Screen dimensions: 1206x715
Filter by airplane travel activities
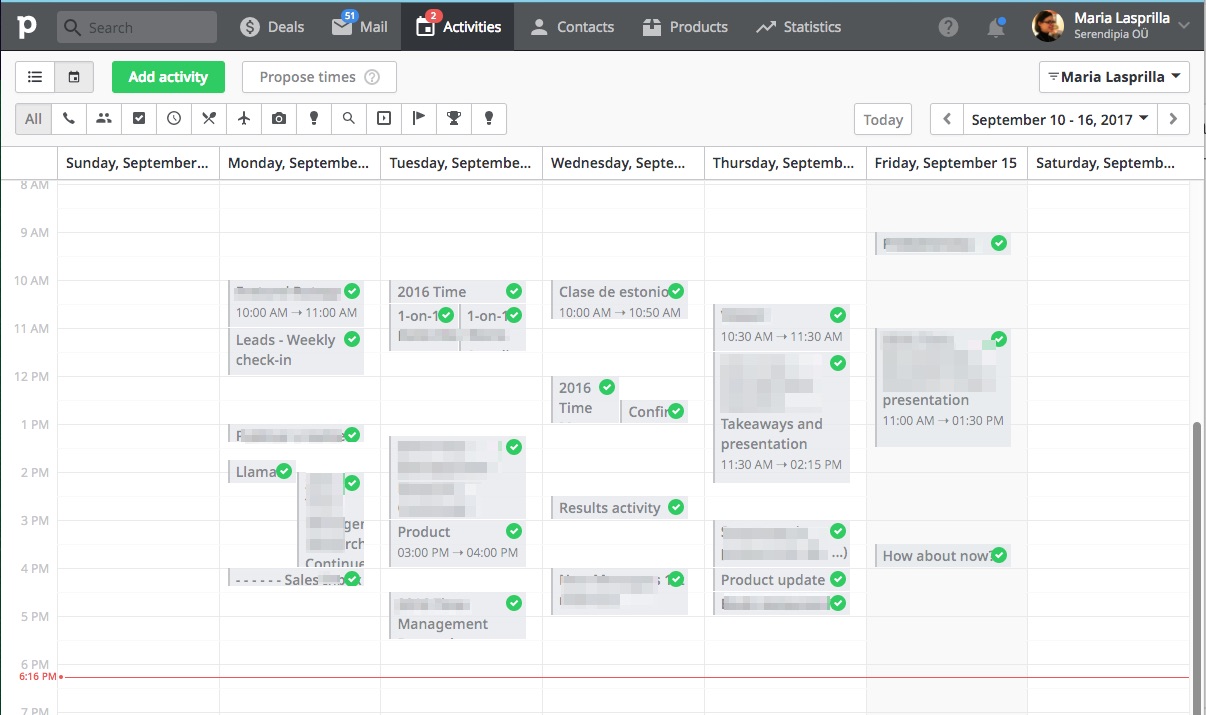pos(244,119)
